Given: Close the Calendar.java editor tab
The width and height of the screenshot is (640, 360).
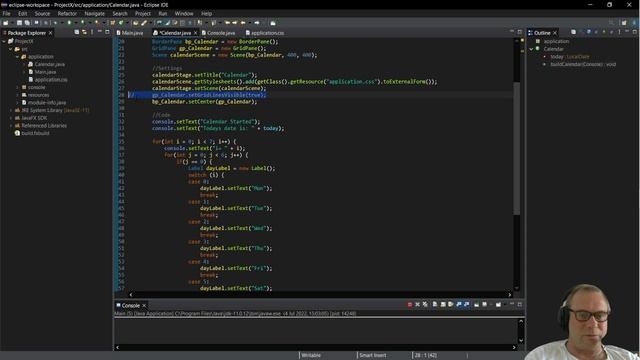Looking at the screenshot, I should (x=196, y=33).
